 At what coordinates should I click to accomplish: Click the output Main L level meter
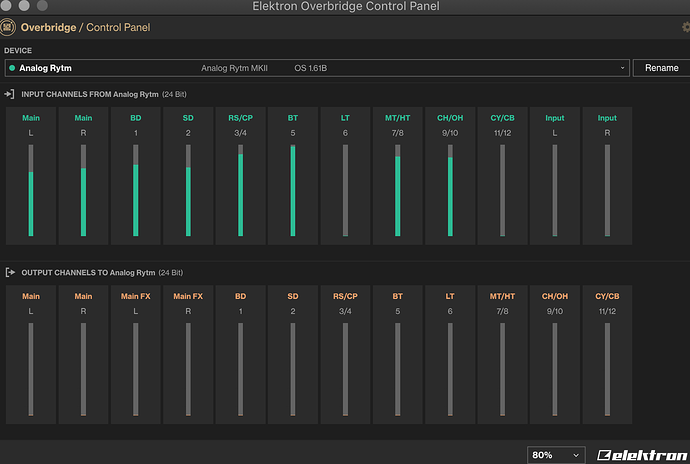click(31, 369)
